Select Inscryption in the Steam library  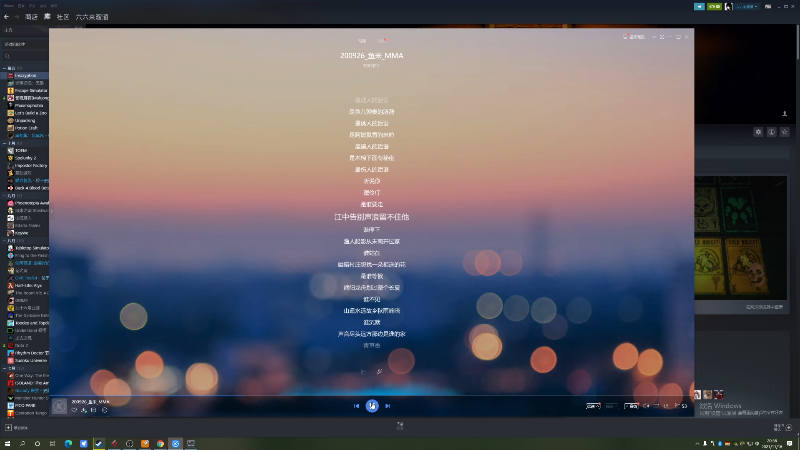click(x=24, y=76)
